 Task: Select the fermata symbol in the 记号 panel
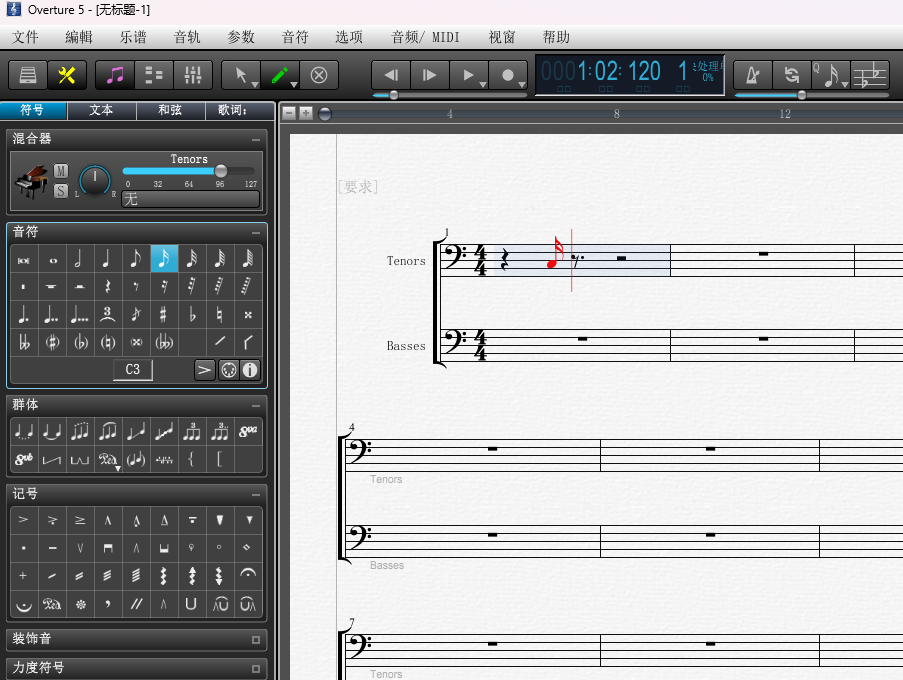248,574
